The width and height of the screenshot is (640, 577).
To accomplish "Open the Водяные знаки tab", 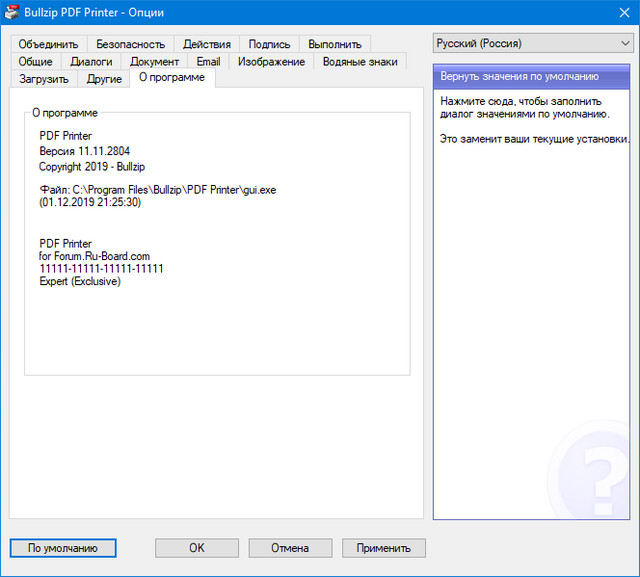I will (x=360, y=61).
